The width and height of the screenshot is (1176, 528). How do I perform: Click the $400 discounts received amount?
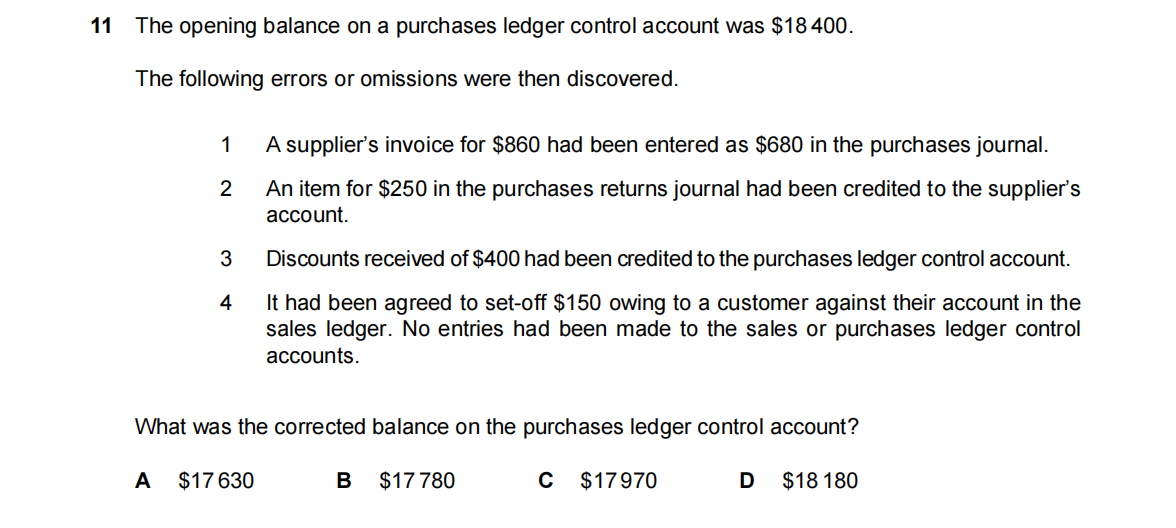[x=495, y=259]
